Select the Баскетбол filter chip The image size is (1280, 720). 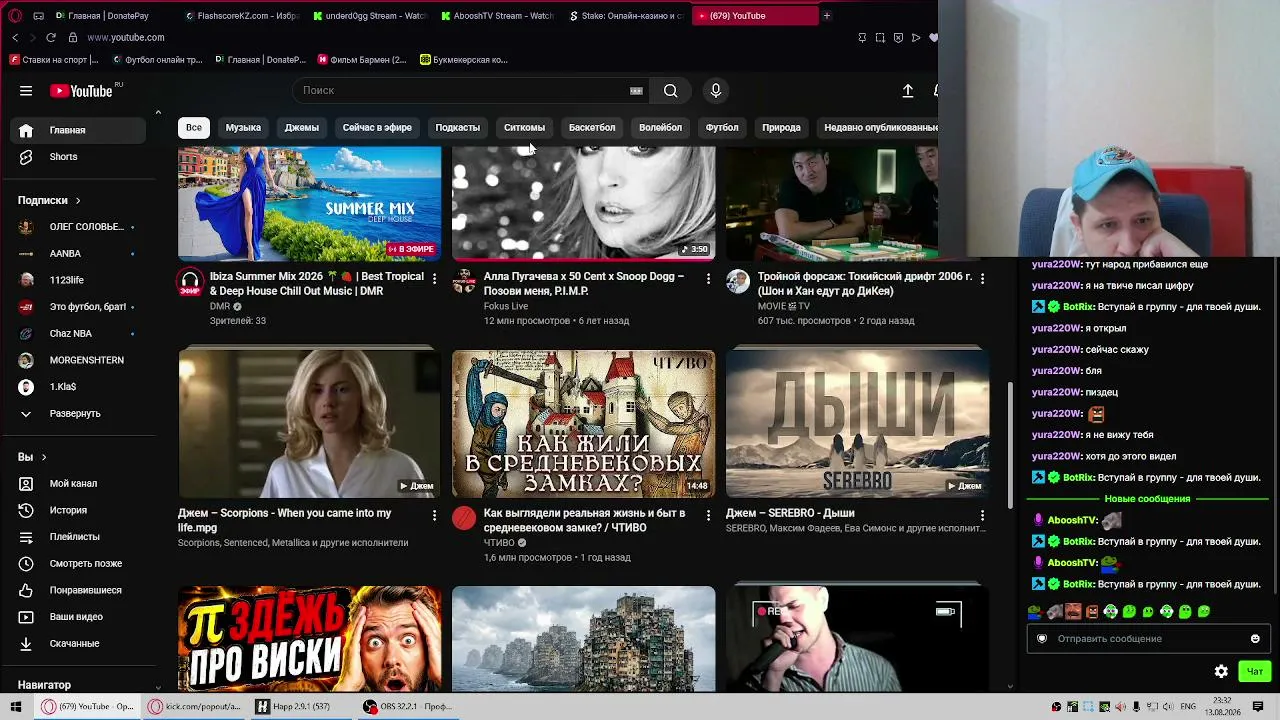click(592, 128)
